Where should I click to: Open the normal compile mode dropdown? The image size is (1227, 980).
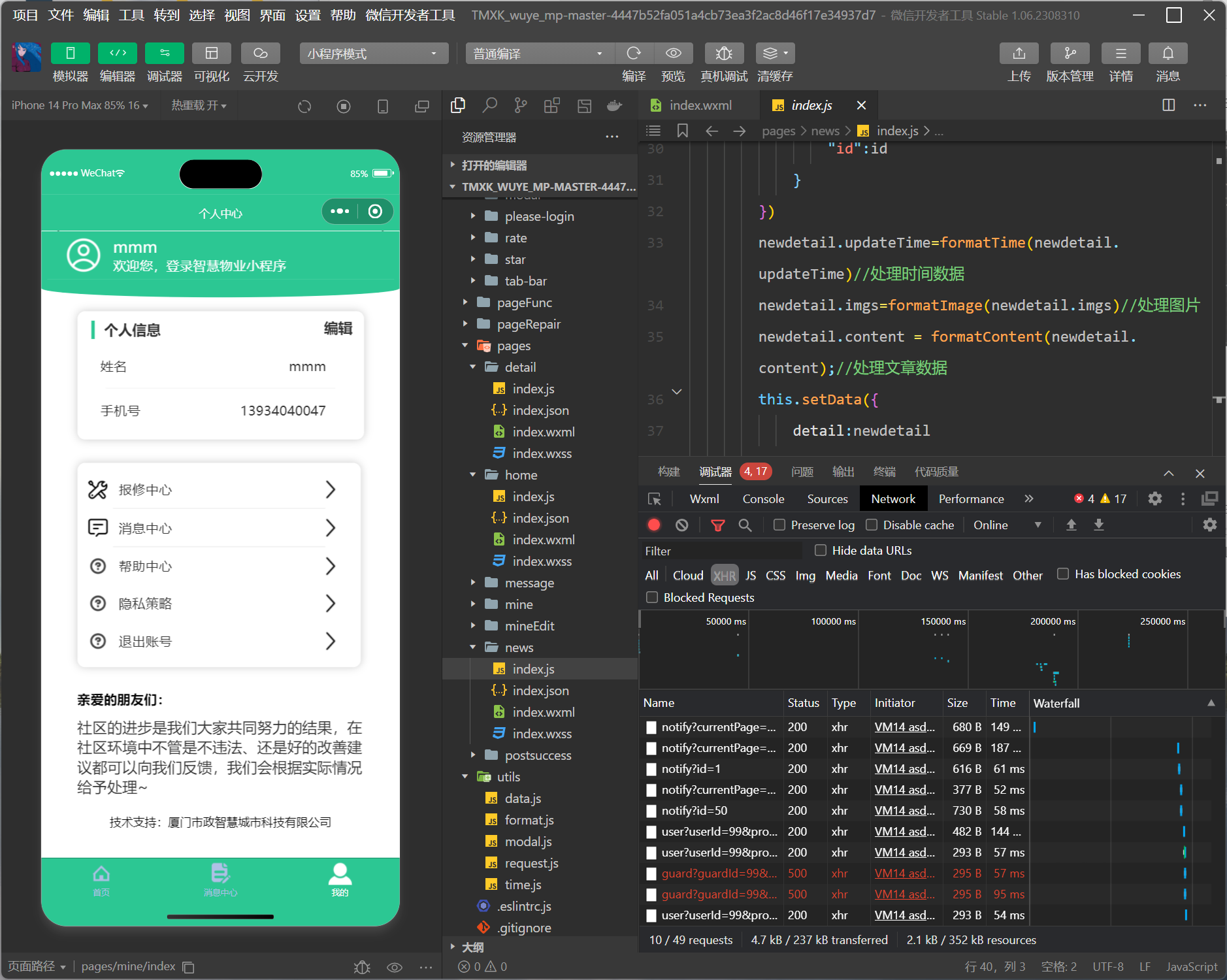pyautogui.click(x=540, y=54)
